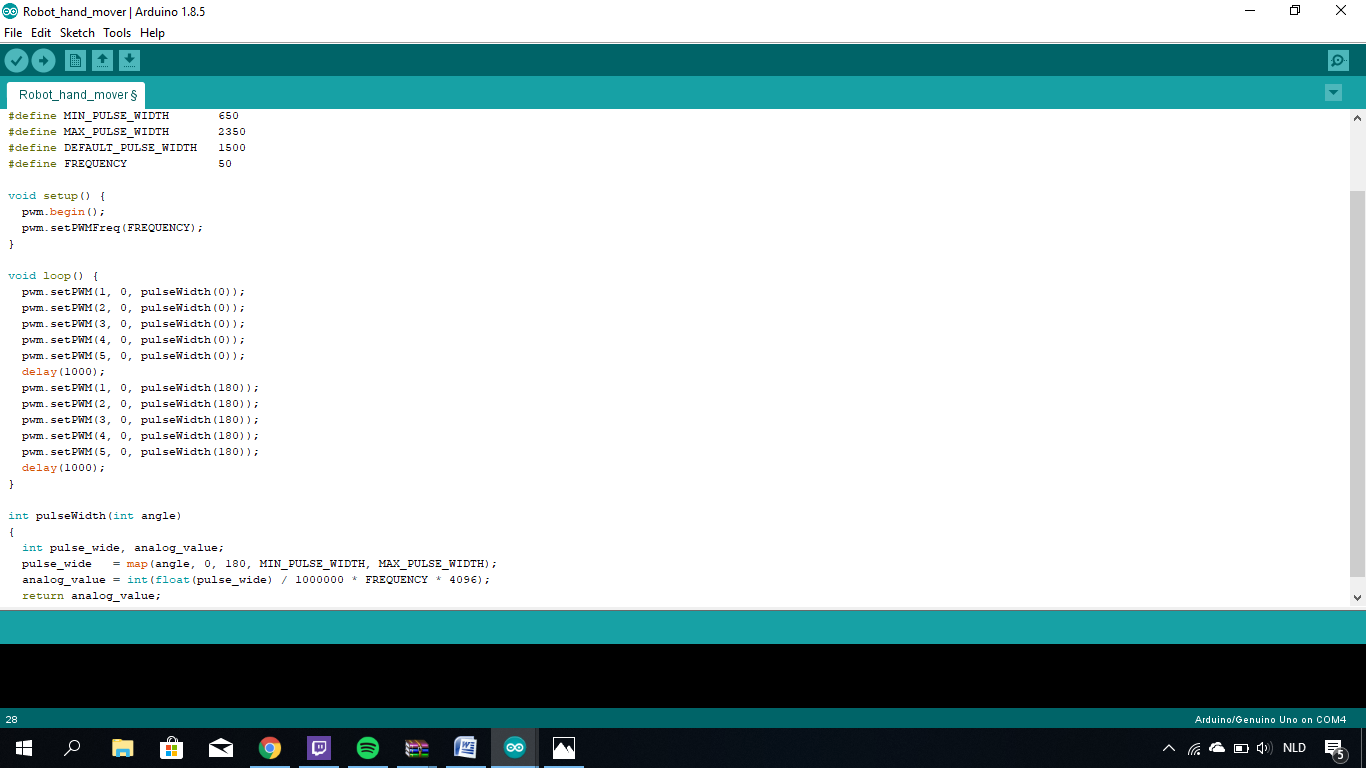Click the editor vertical scrollbar thumb
Screen dimensions: 1366x768
click(1357, 384)
